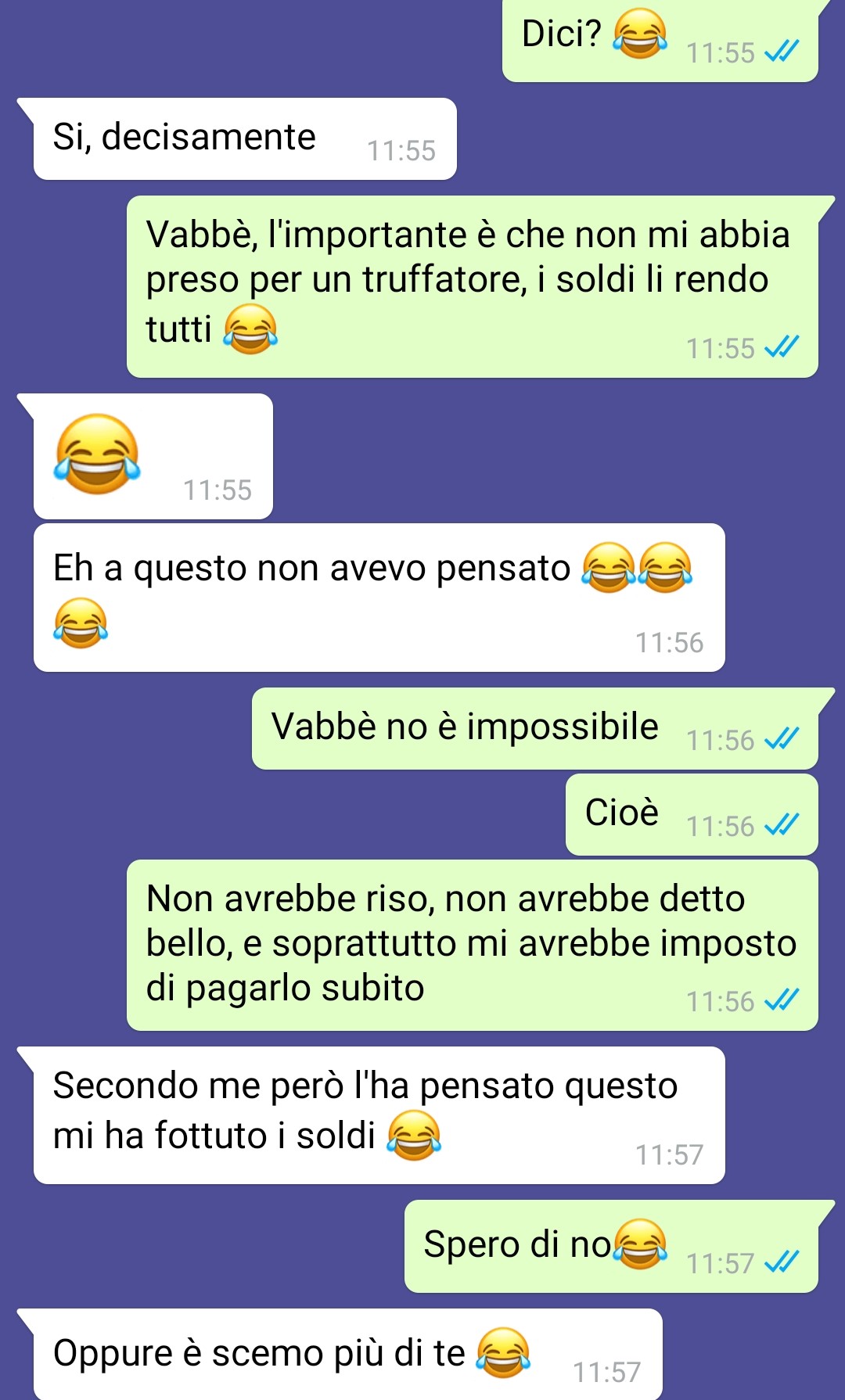Tap double ticks on the 'truffatore' message
Image resolution: width=845 pixels, height=1400 pixels.
[782, 346]
